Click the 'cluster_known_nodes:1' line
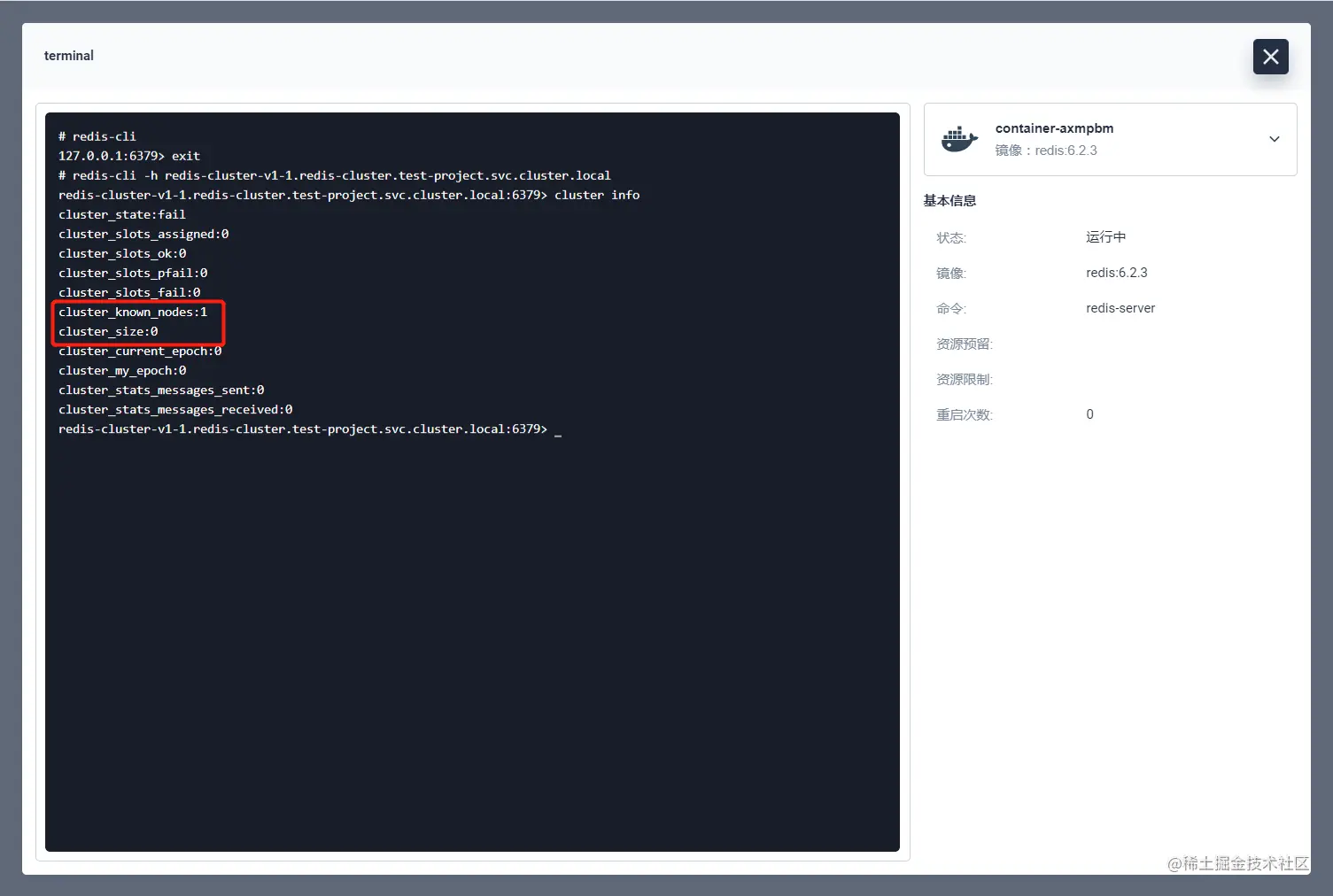This screenshot has width=1333, height=896. [x=133, y=312]
